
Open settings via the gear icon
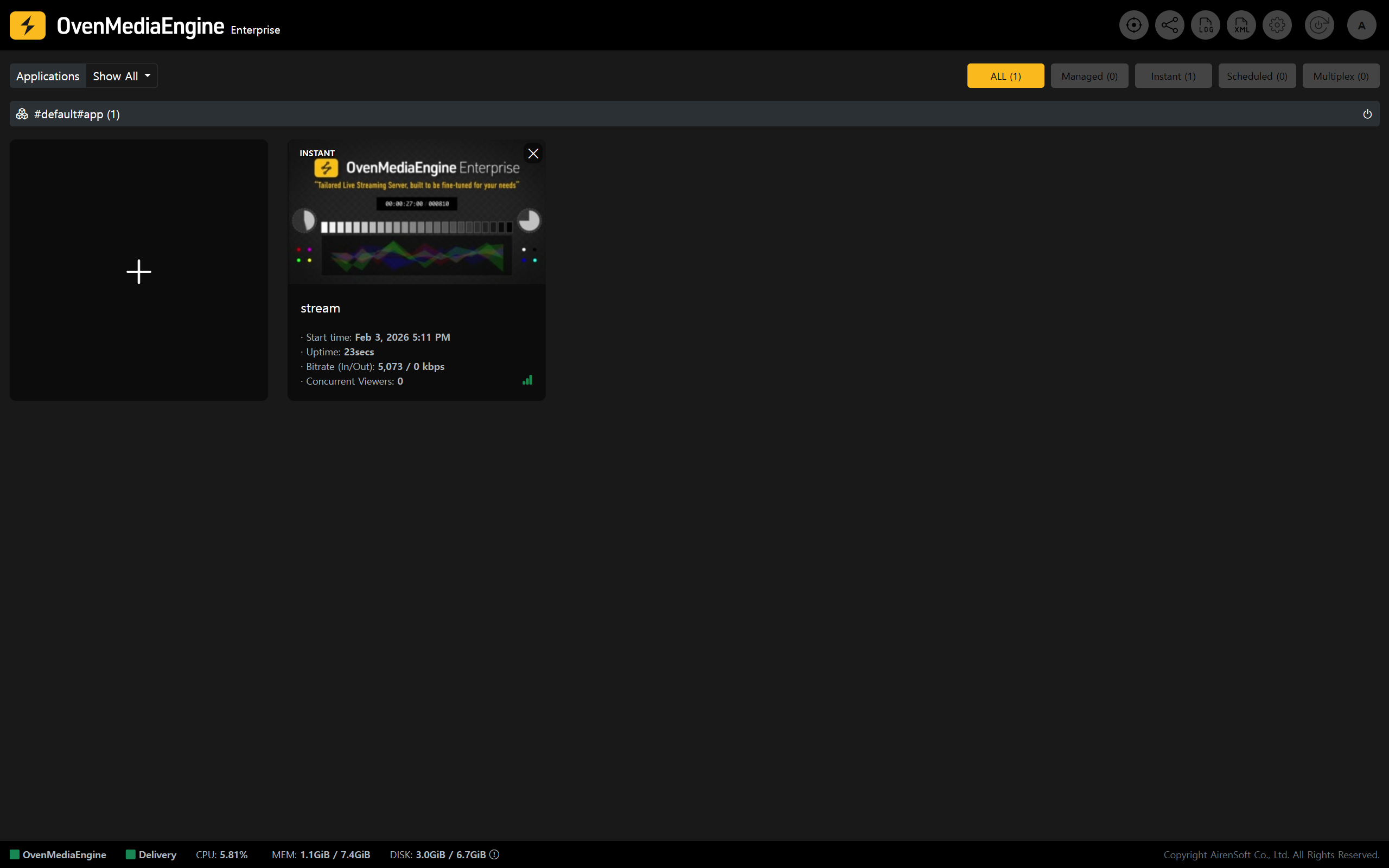click(1277, 25)
